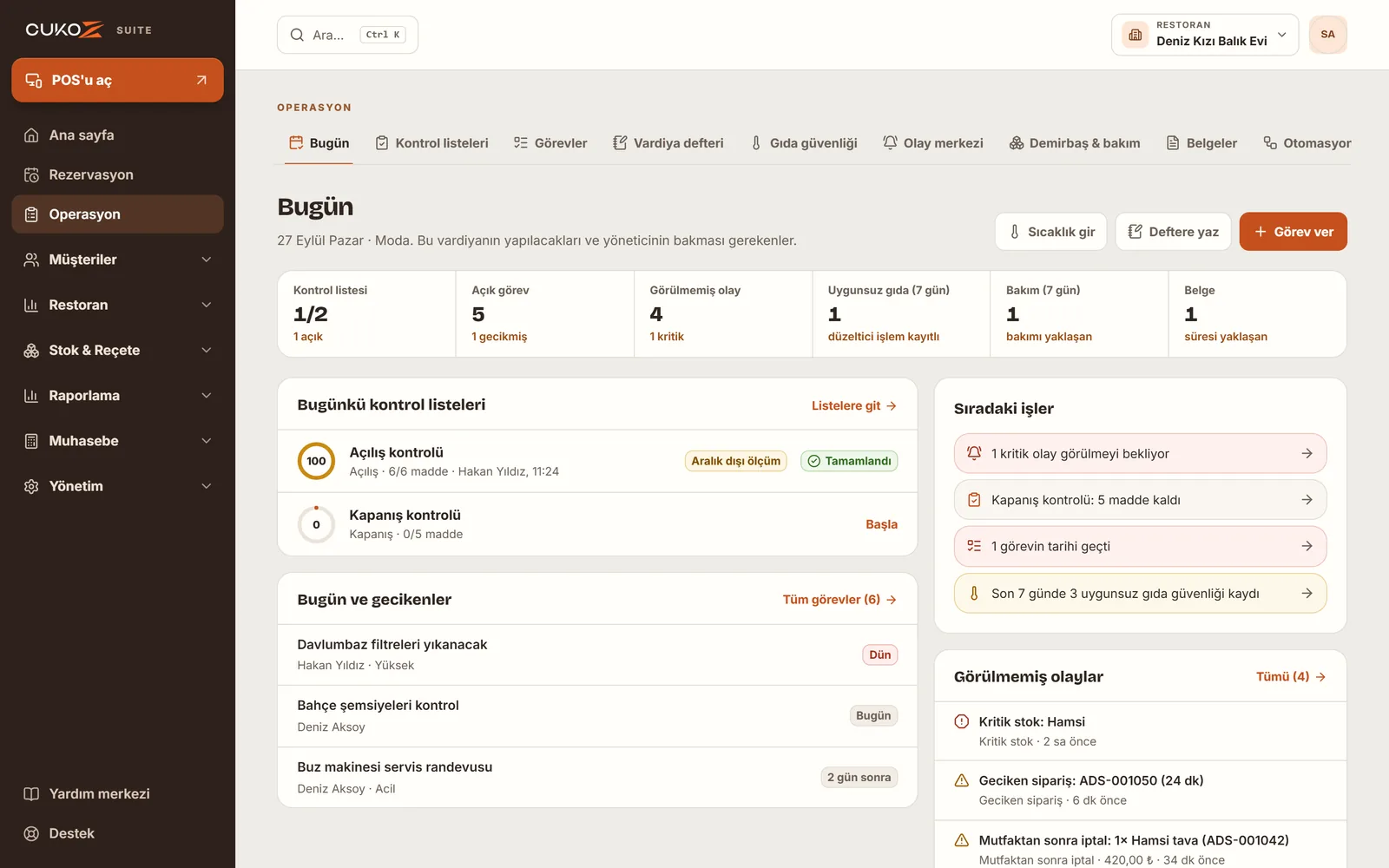Click the Açılış kontrolü 100 progress ring

coord(316,461)
